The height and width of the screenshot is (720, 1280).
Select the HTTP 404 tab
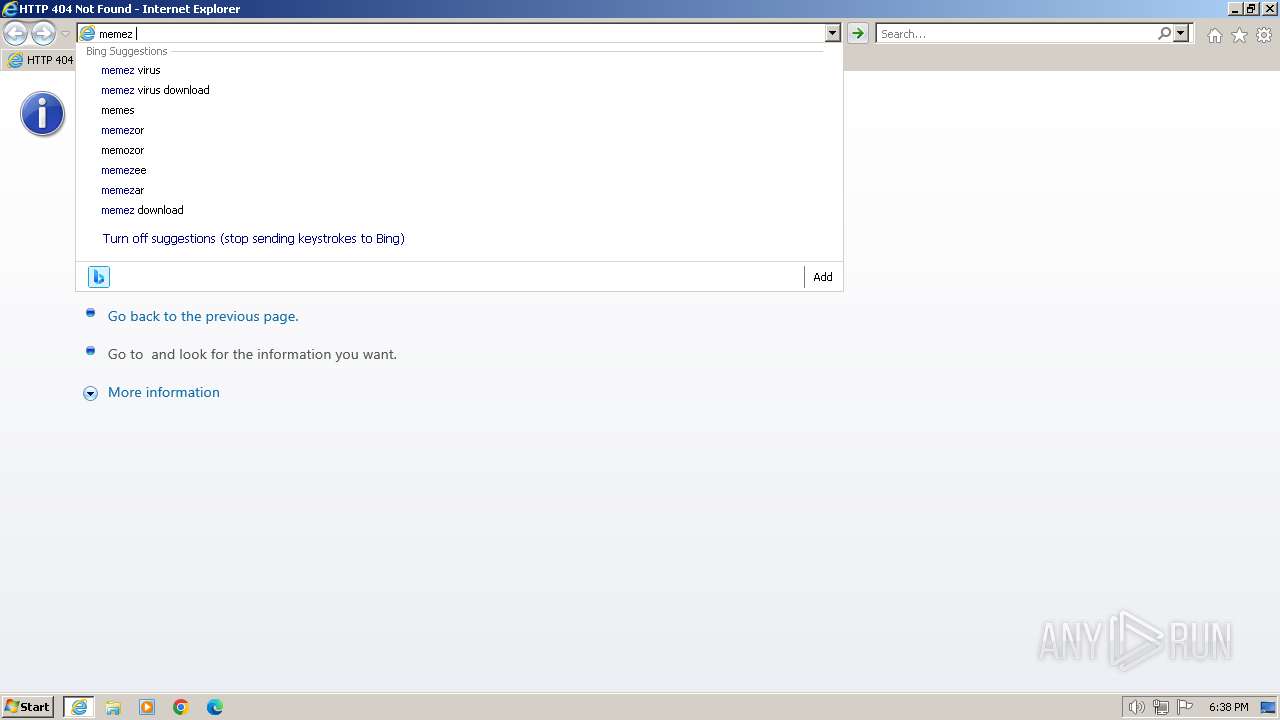point(40,60)
